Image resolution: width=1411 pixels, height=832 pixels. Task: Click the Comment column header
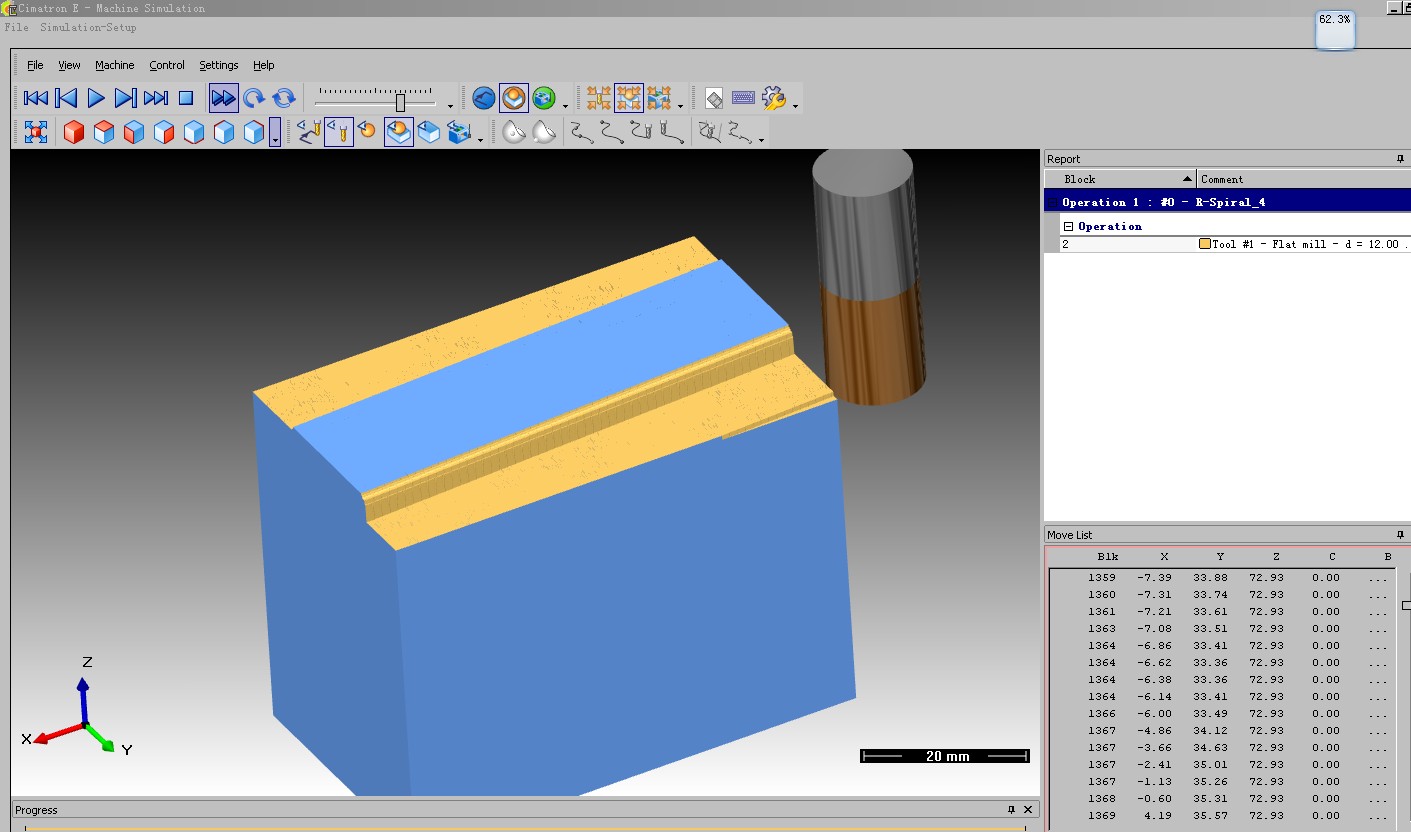1304,179
